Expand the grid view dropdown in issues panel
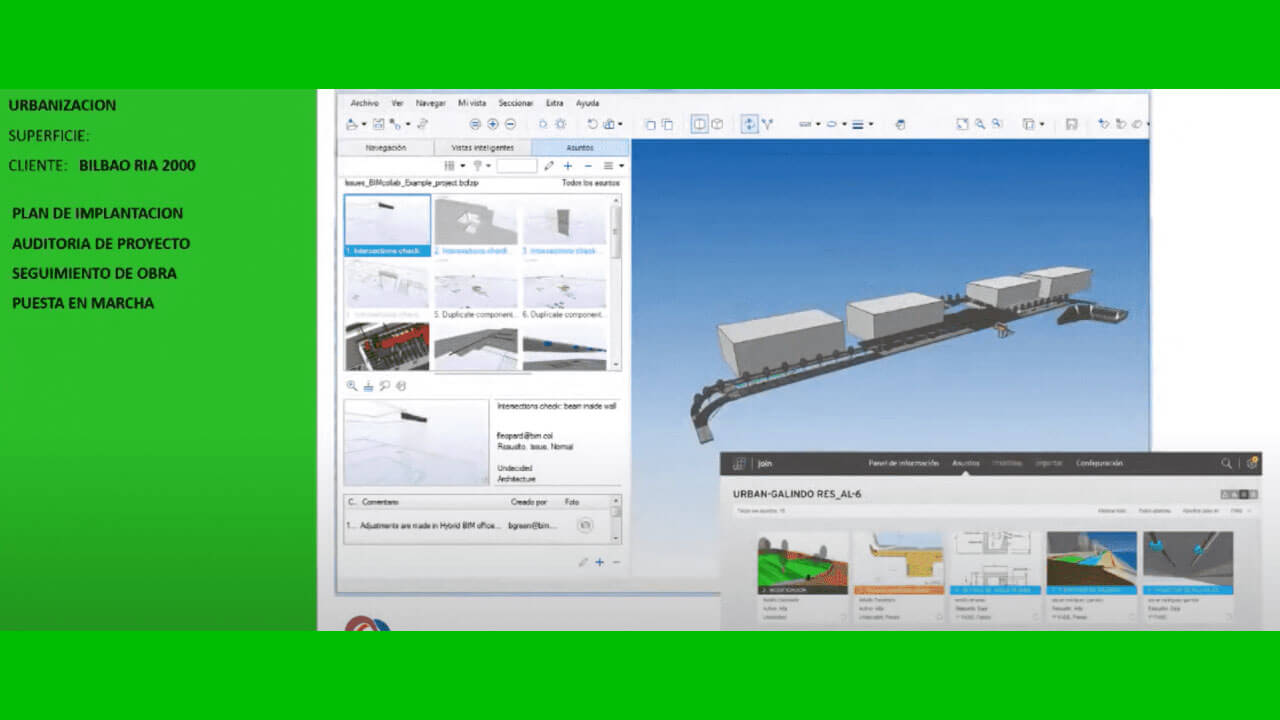The height and width of the screenshot is (720, 1280). coord(454,166)
